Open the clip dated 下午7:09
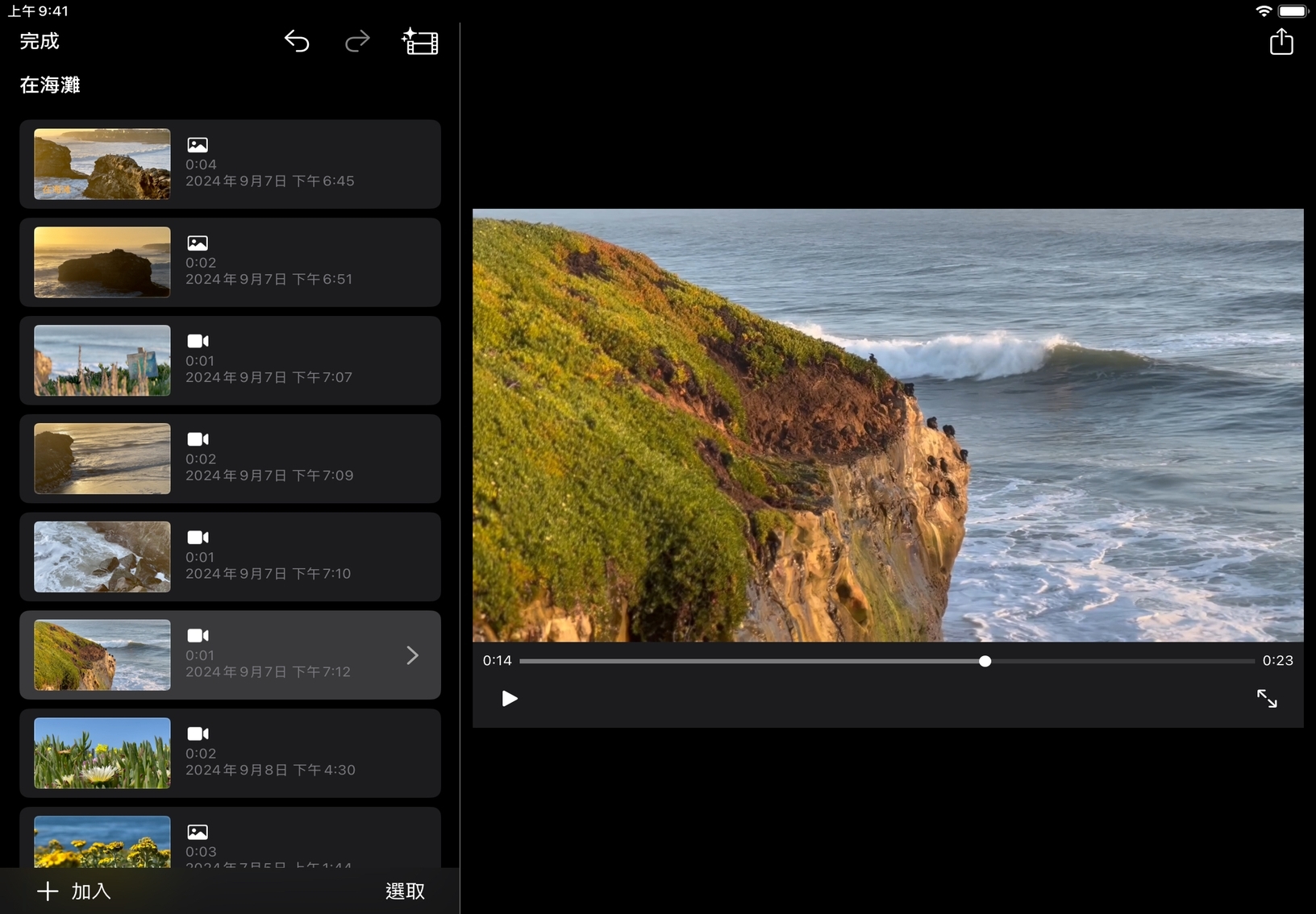This screenshot has height=914, width=1316. click(x=269, y=475)
